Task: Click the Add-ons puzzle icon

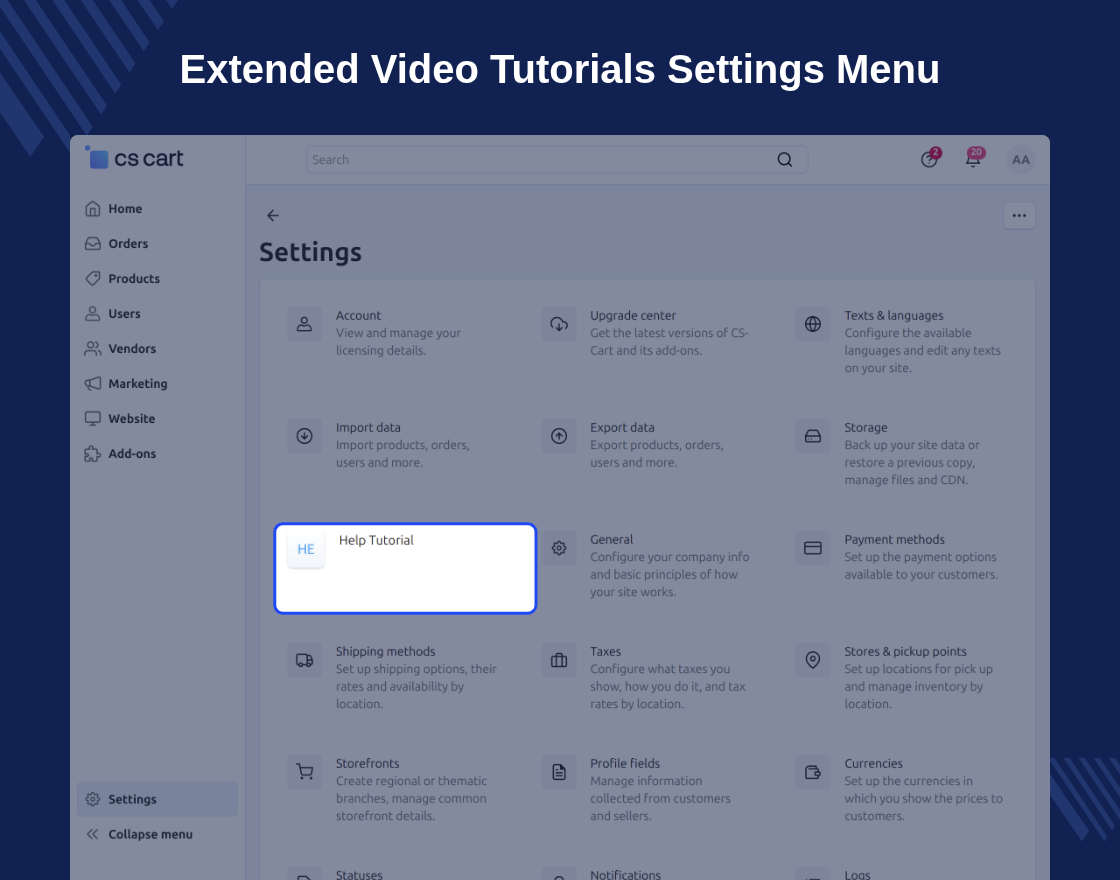Action: click(93, 454)
